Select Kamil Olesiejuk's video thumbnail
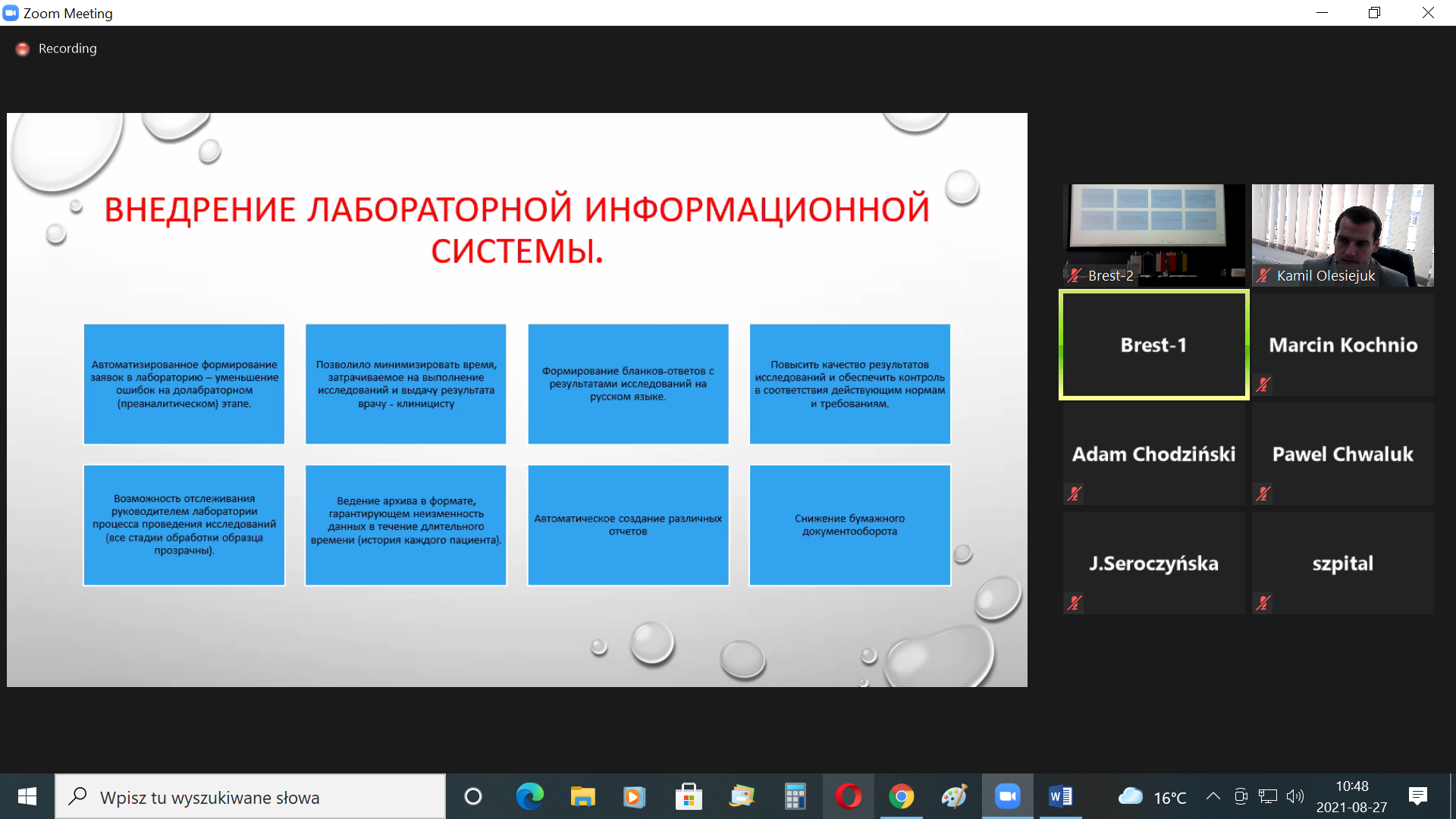 click(x=1342, y=234)
